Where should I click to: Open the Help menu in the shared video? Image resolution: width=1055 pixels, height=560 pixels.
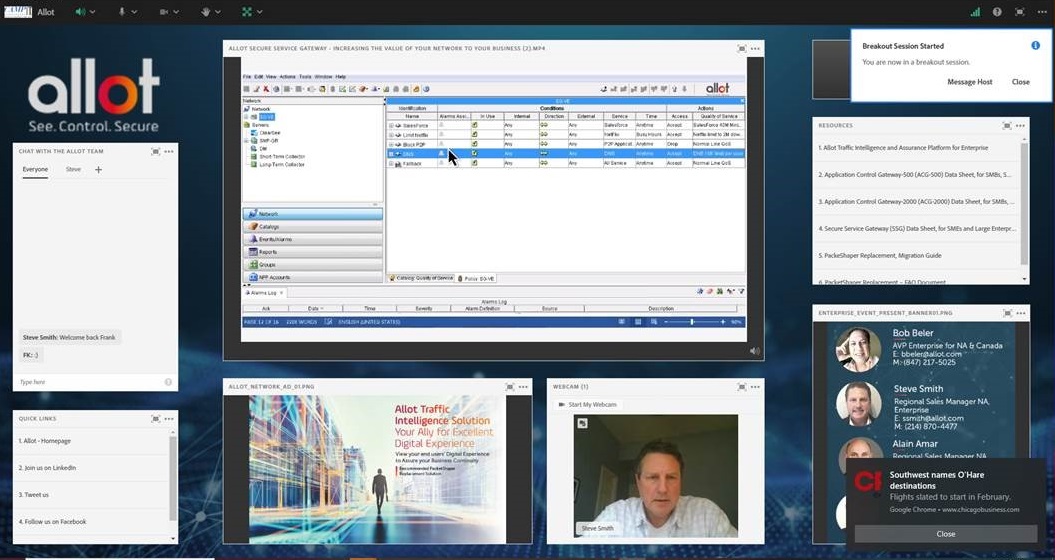click(340, 77)
